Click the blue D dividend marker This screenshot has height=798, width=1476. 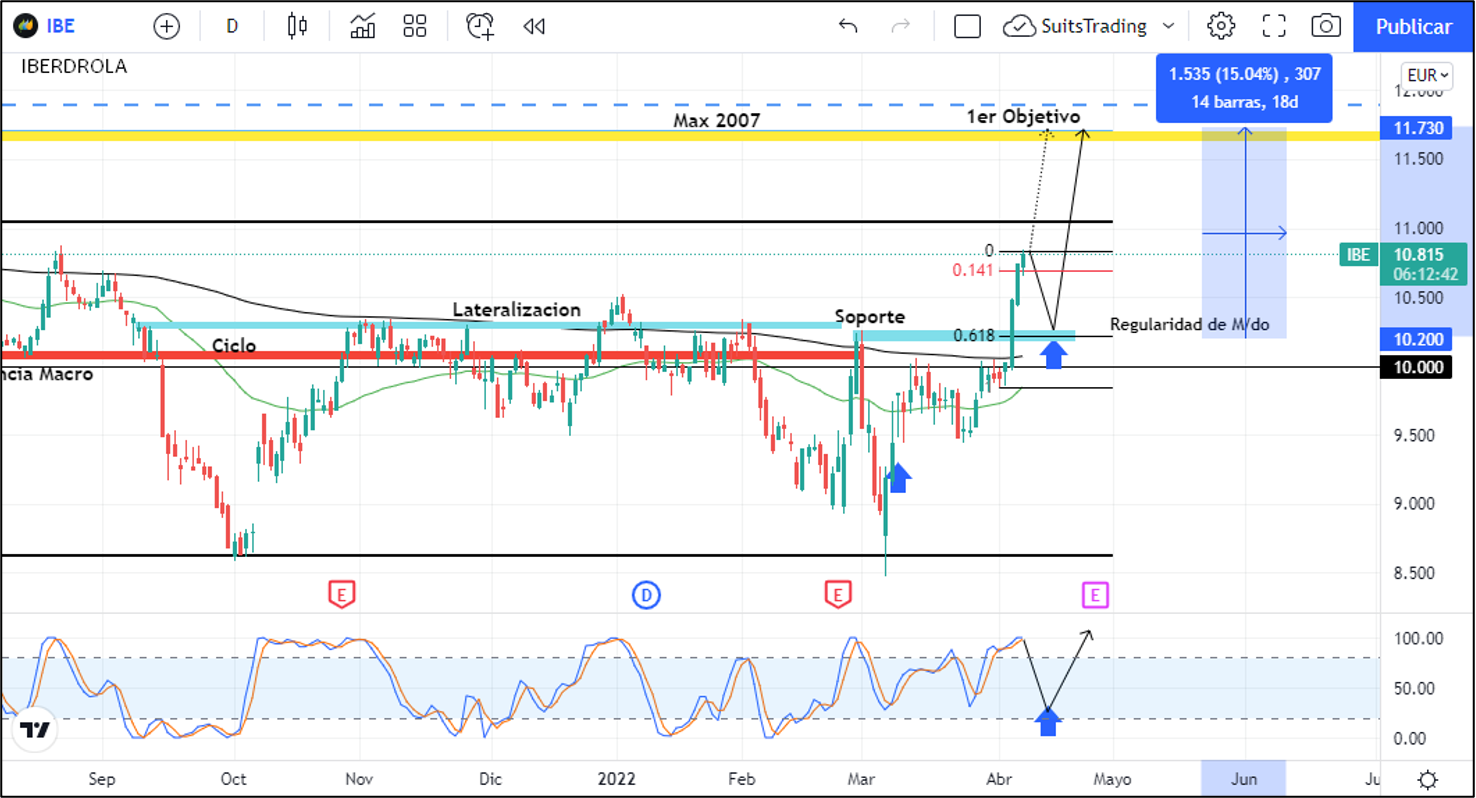(646, 596)
